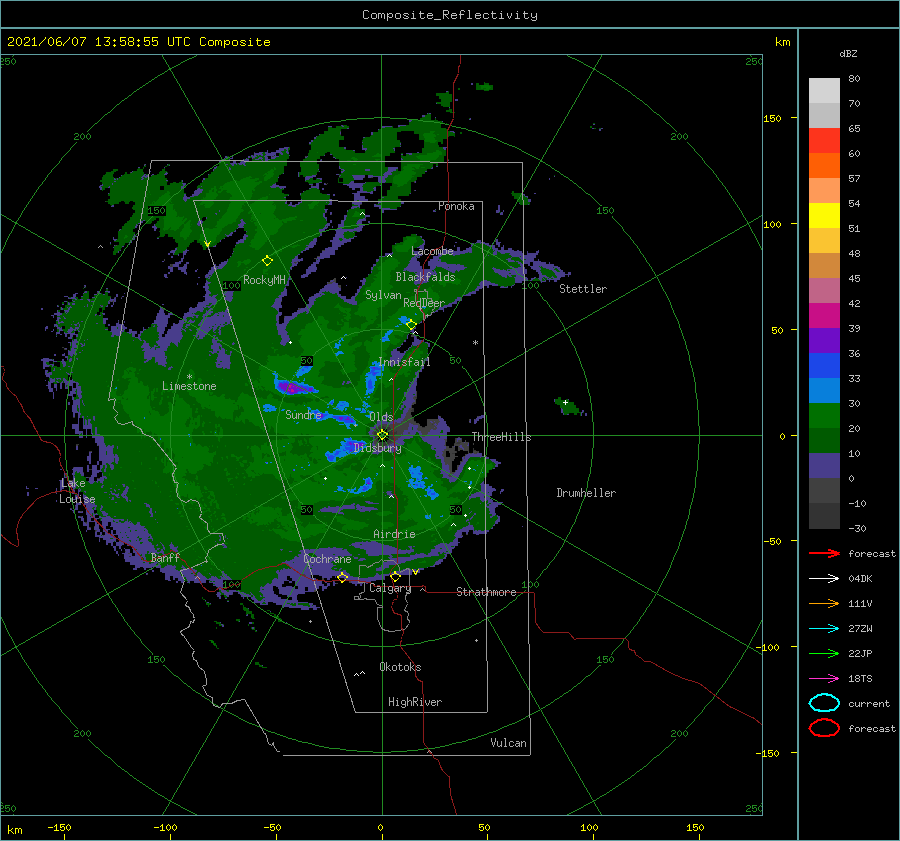This screenshot has height=841, width=900.
Task: Select the Banff label
Action: (165, 557)
